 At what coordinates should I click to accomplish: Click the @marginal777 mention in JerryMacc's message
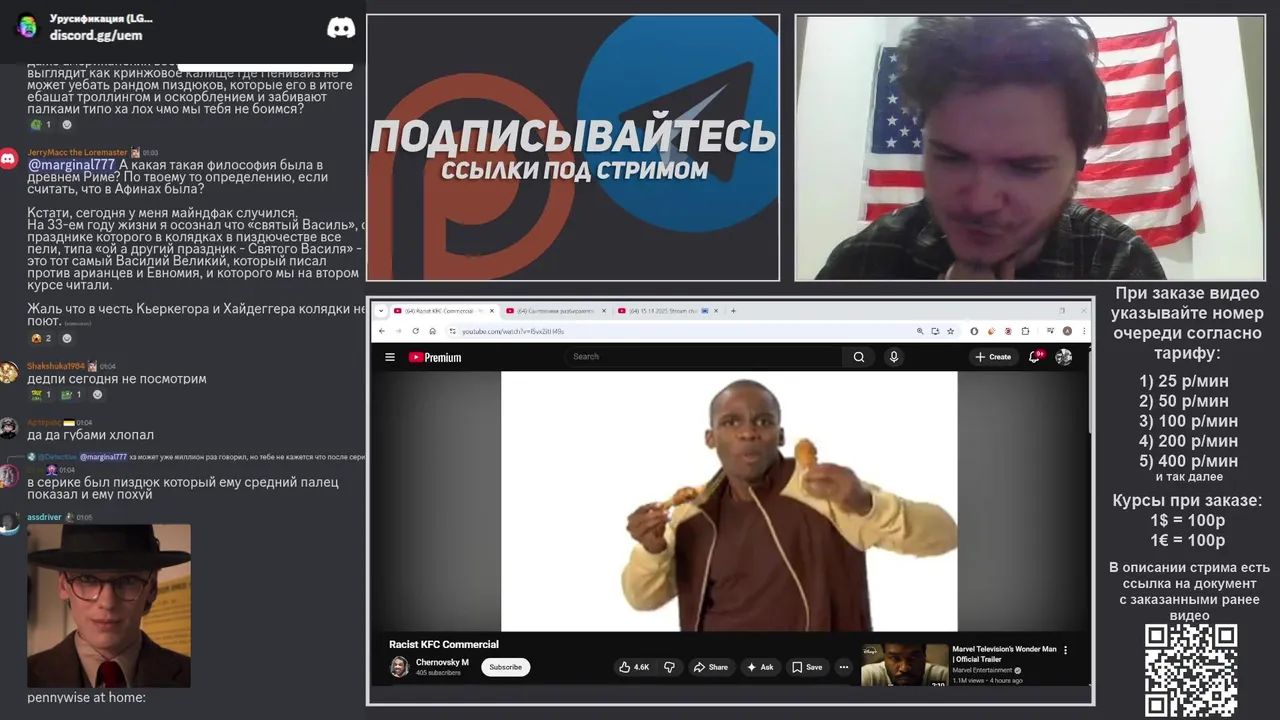pyautogui.click(x=71, y=165)
